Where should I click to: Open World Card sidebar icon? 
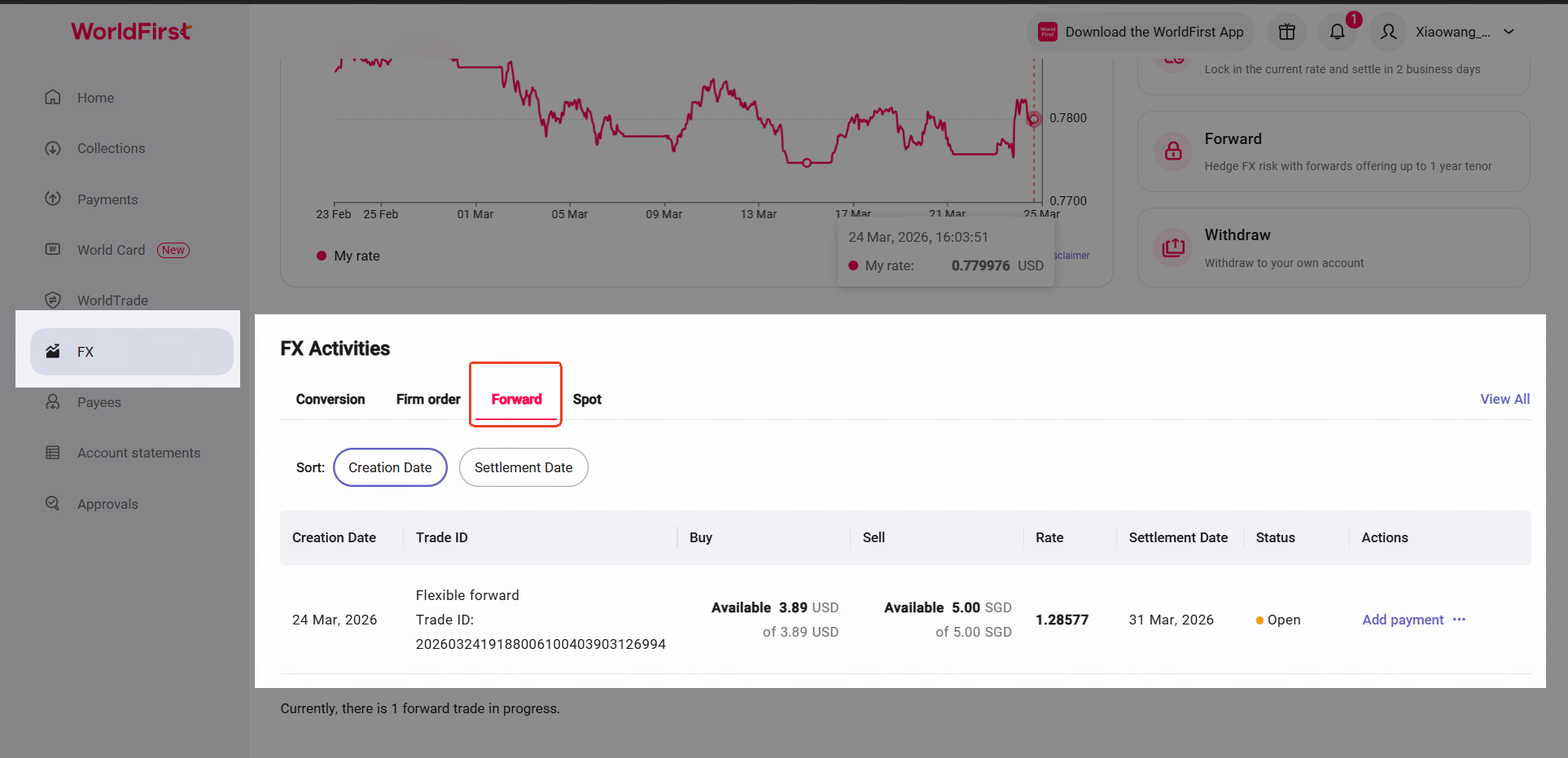pos(53,249)
